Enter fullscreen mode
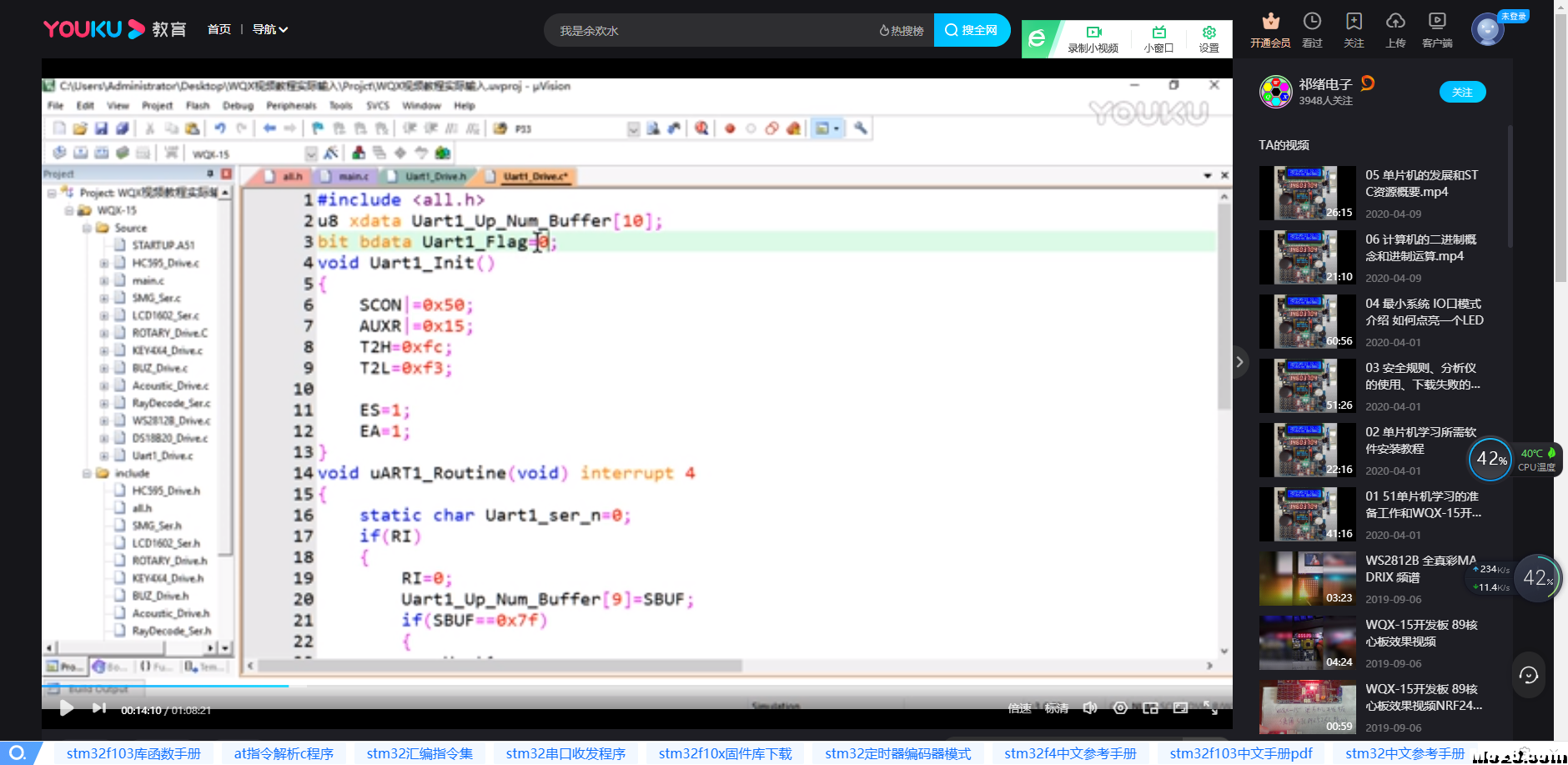1568x765 pixels. click(x=1211, y=708)
